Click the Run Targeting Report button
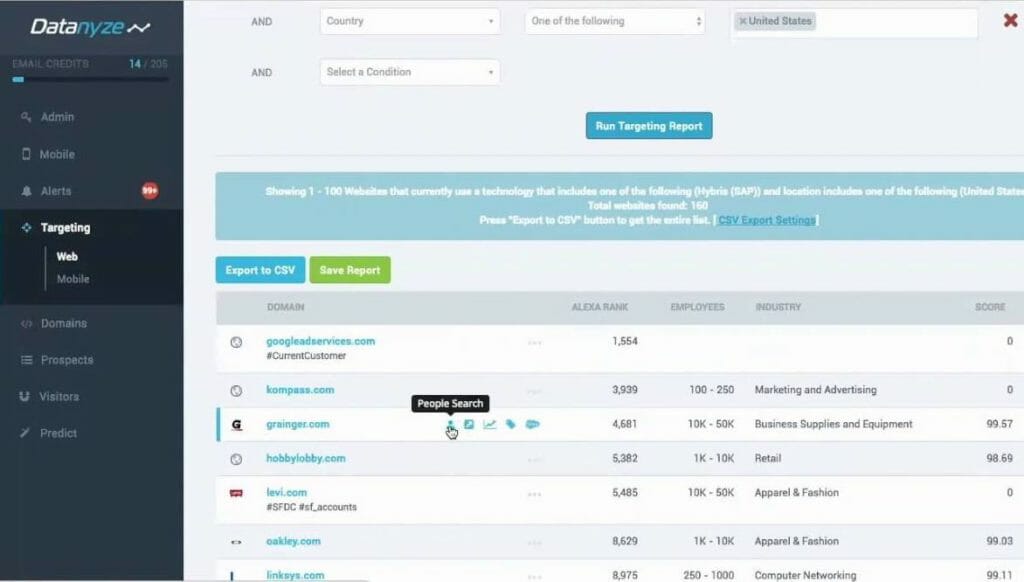This screenshot has width=1024, height=582. [648, 126]
